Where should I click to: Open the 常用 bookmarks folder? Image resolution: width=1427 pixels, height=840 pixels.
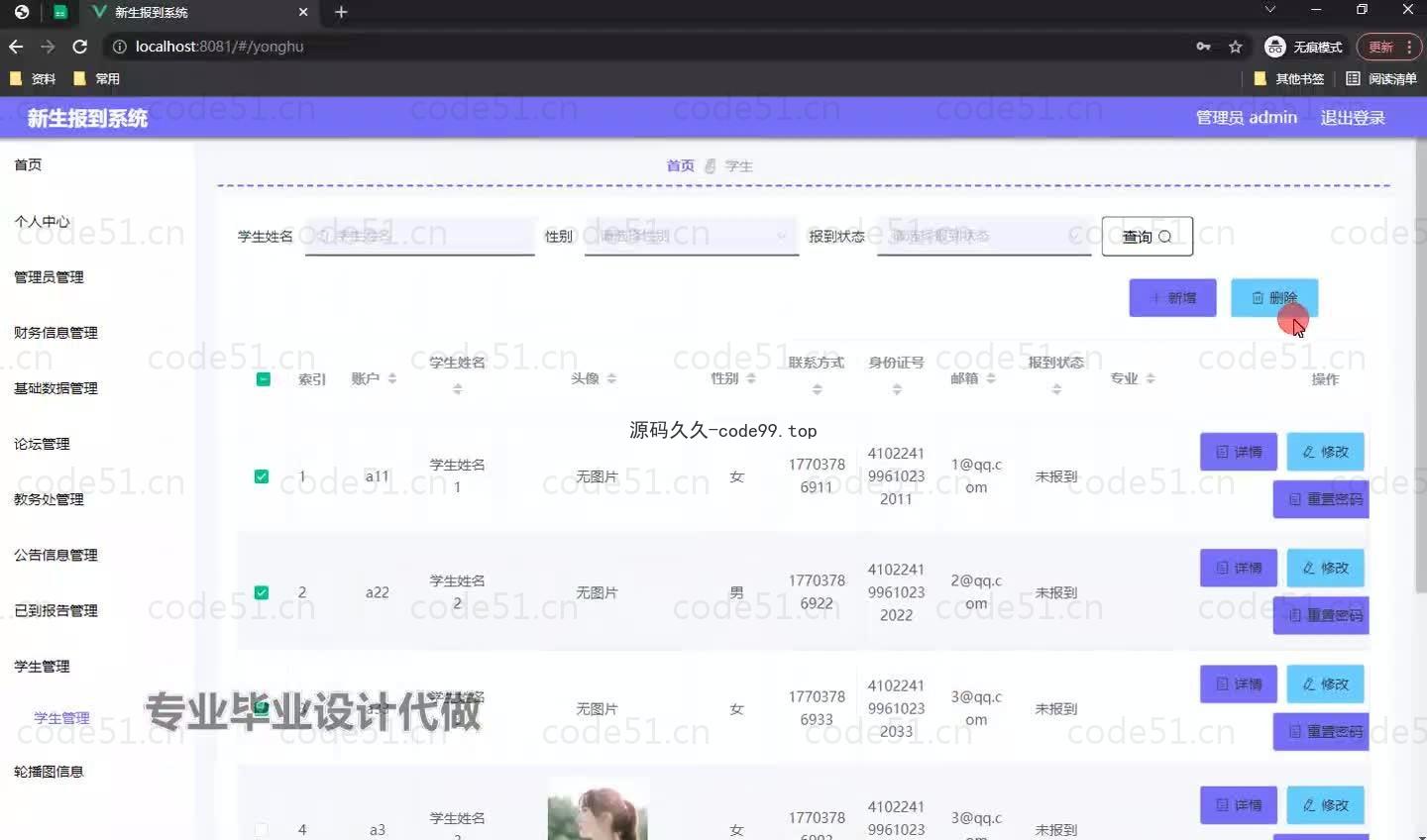(96, 78)
